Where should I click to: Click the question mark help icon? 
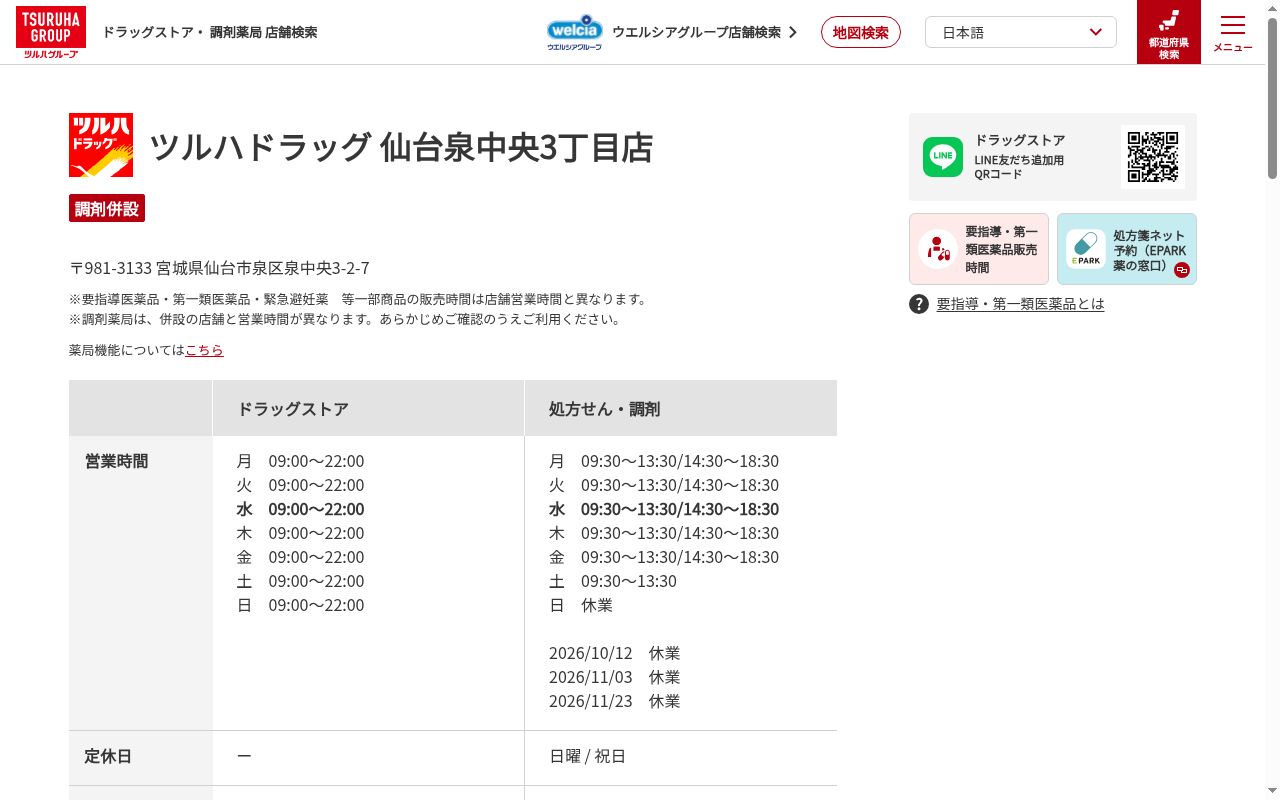click(919, 304)
